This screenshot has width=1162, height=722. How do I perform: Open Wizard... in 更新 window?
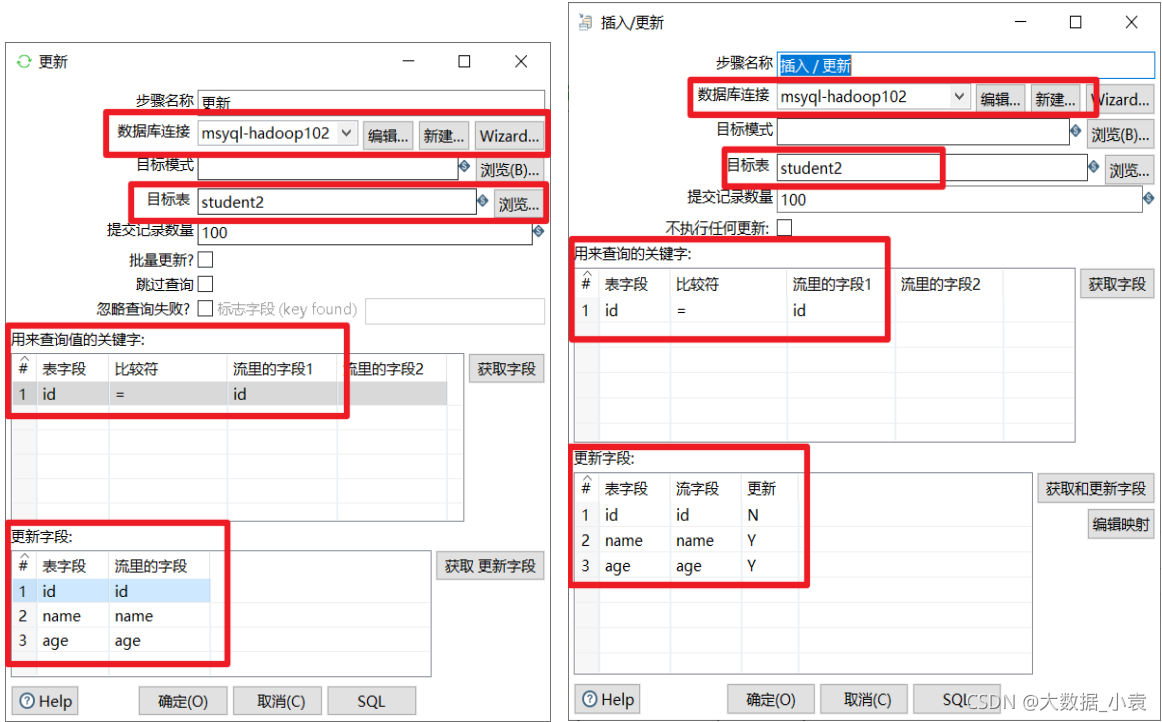click(509, 136)
